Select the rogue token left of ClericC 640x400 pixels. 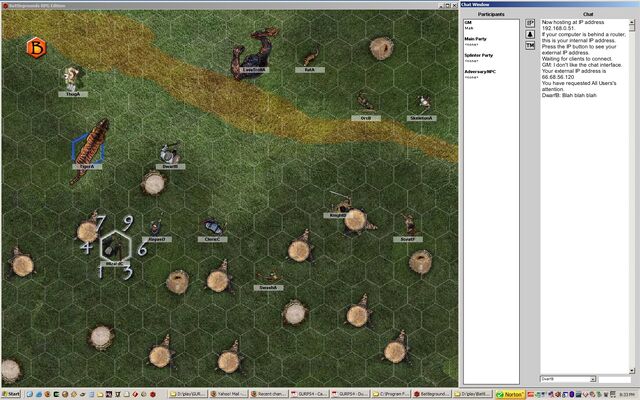[156, 227]
